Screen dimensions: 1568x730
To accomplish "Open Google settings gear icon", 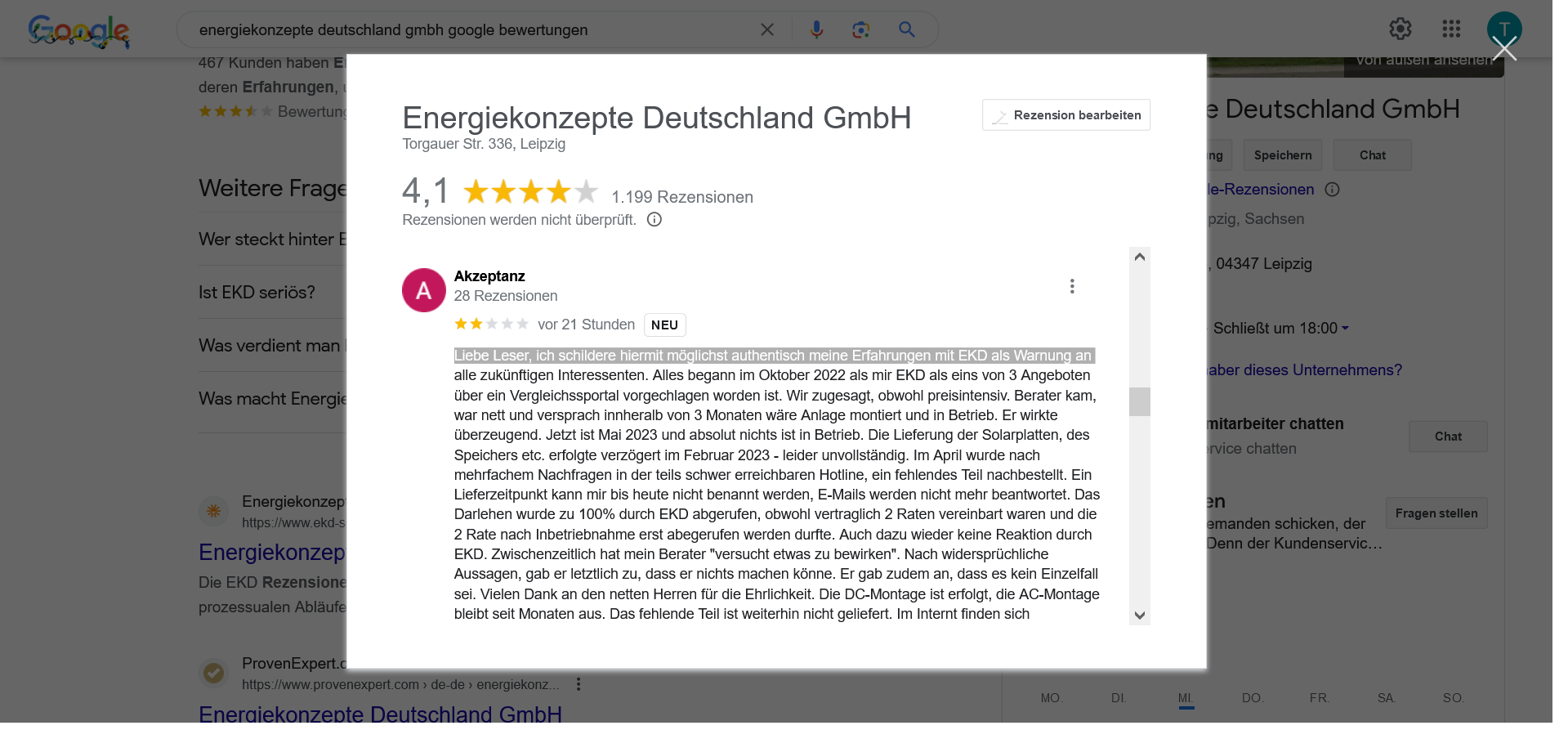I will click(x=1400, y=29).
